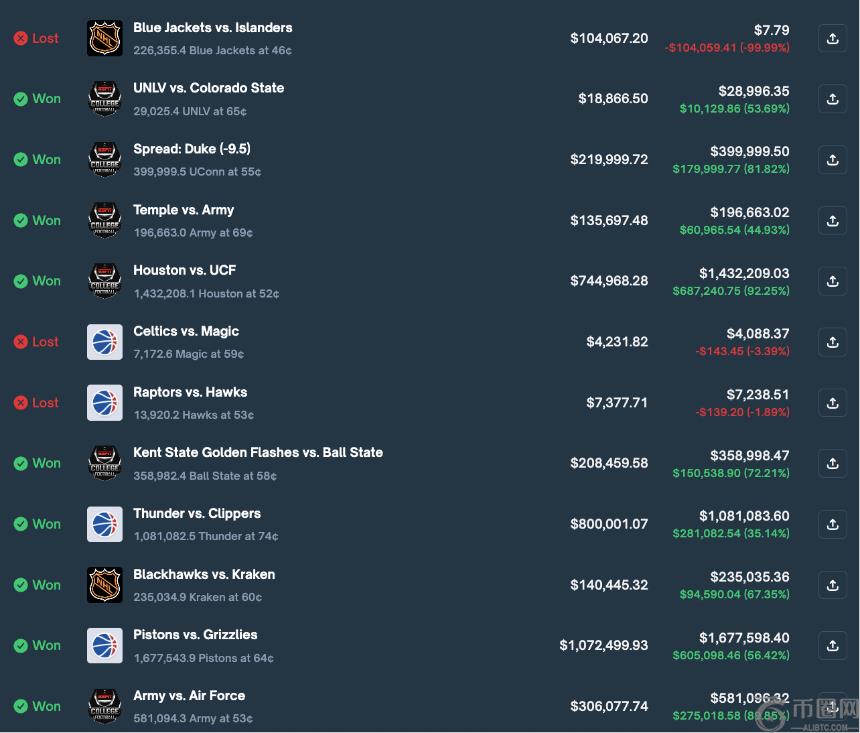
Task: Share the Raptors vs. Hawks losing bet
Action: pos(832,403)
